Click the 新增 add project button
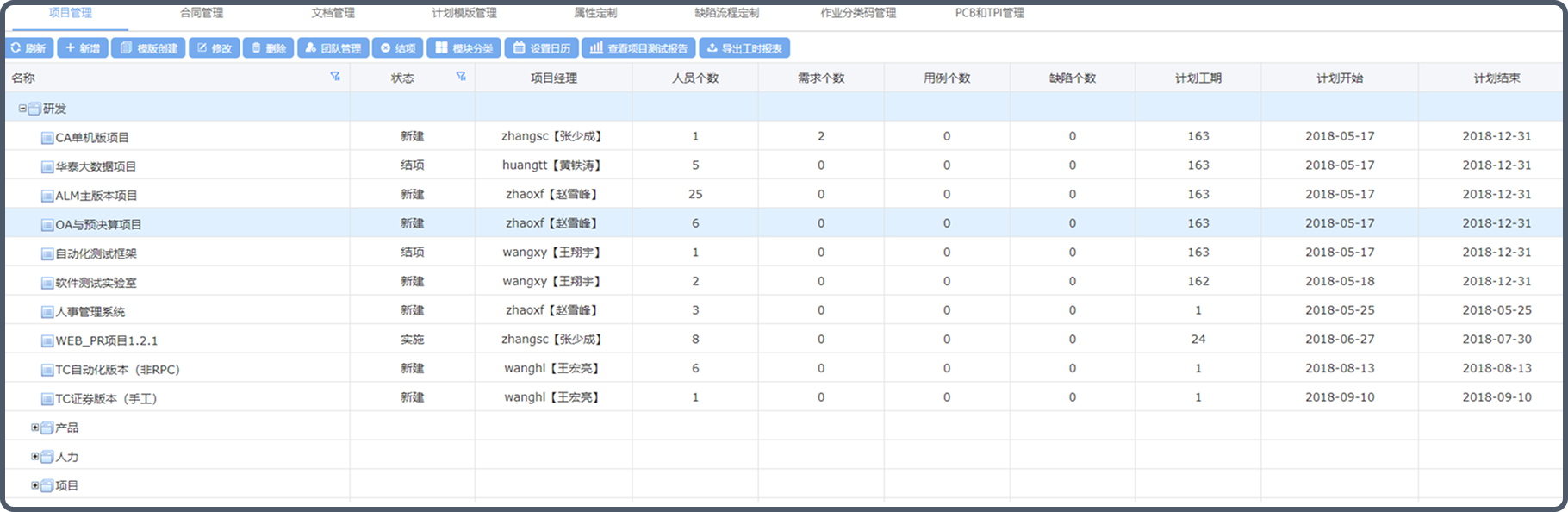This screenshot has width=1568, height=512. point(83,48)
